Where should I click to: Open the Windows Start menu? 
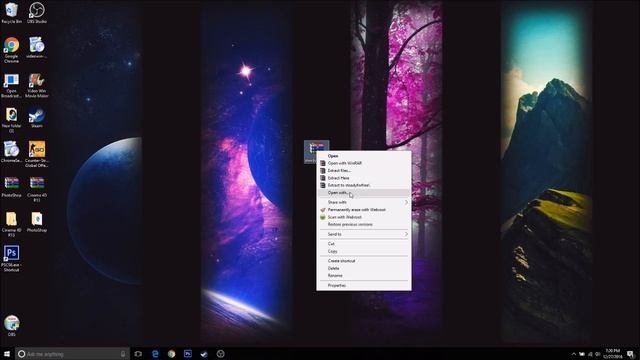pos(7,354)
